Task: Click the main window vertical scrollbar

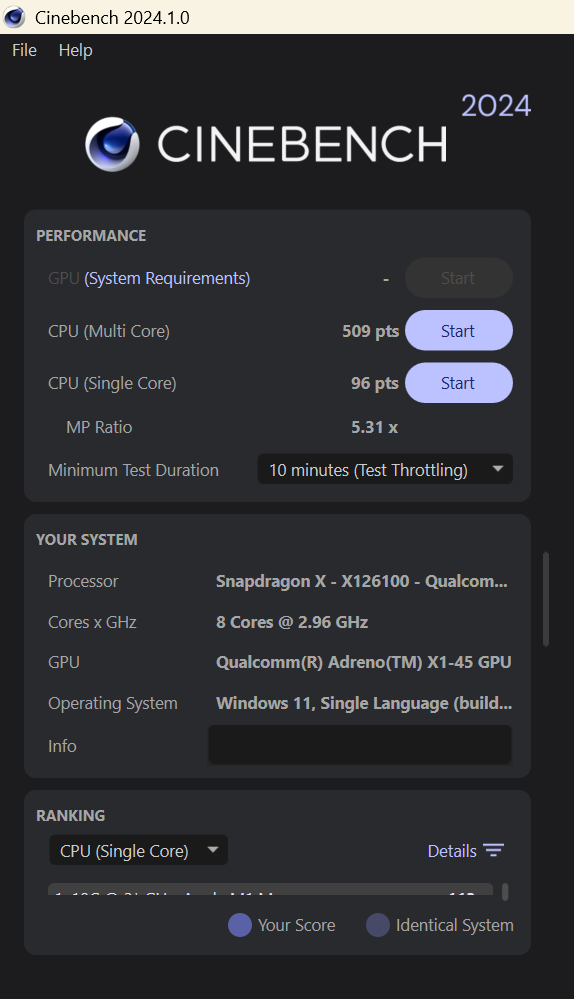Action: [545, 599]
